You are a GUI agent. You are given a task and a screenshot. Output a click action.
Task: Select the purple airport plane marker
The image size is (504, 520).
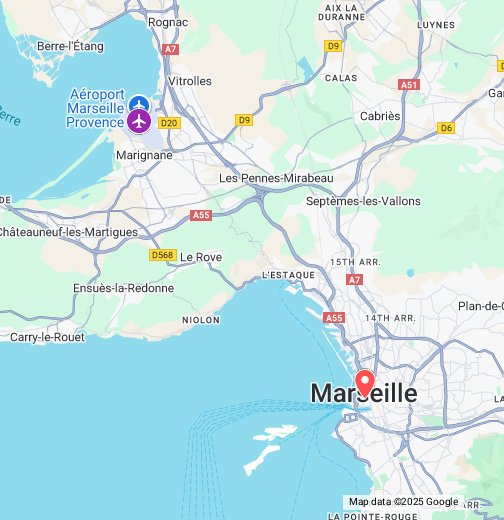139,122
